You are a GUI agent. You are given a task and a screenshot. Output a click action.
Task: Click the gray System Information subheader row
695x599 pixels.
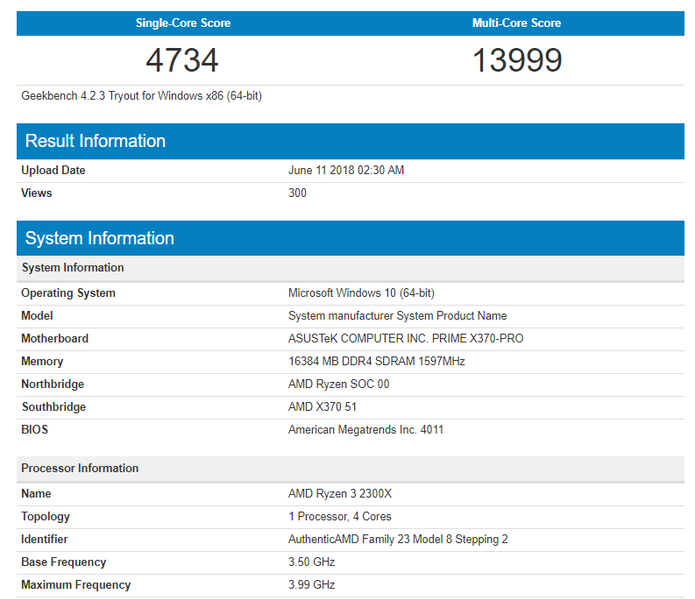point(350,268)
